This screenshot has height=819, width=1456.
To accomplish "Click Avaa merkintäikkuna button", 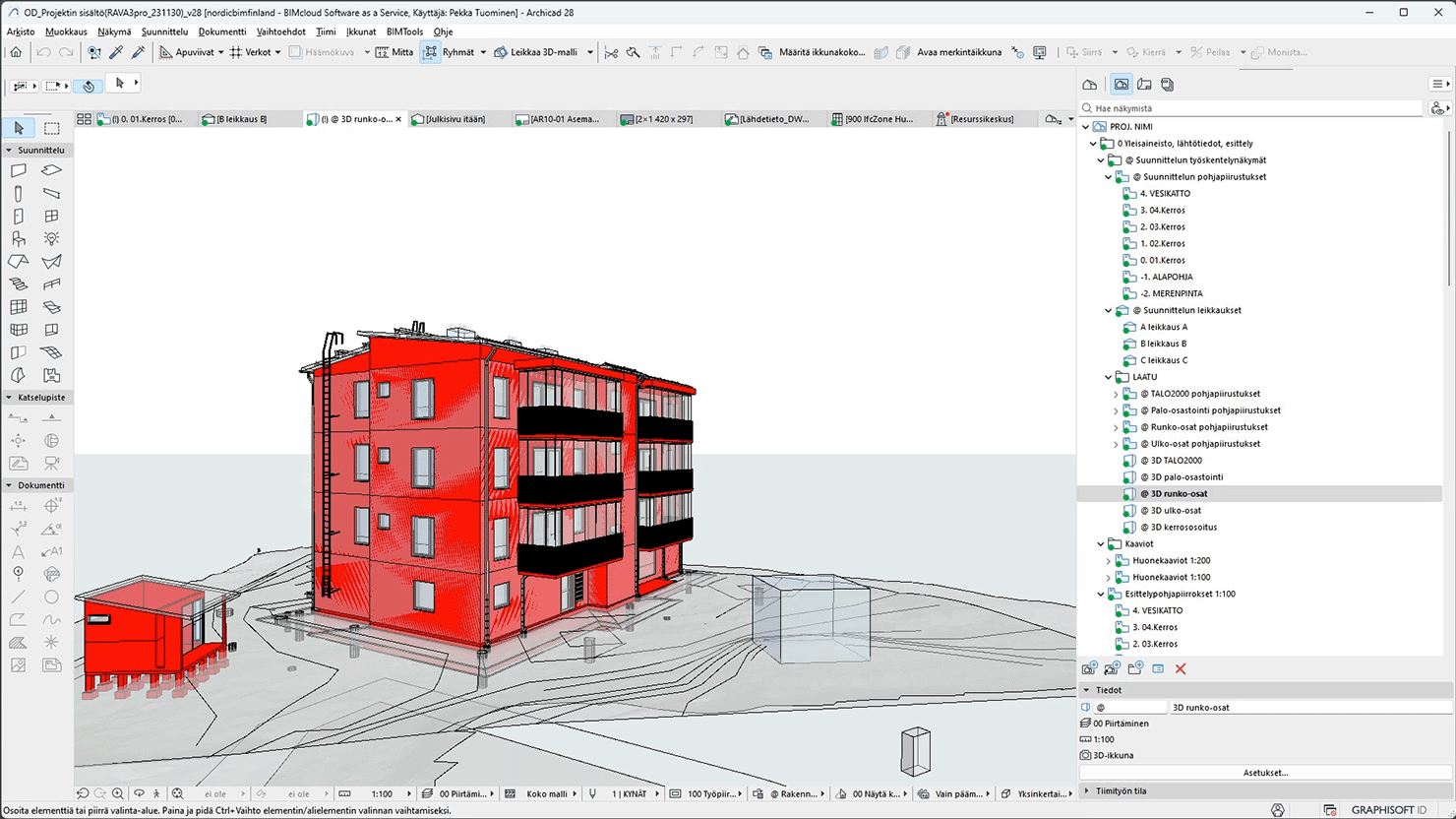I will (x=948, y=52).
